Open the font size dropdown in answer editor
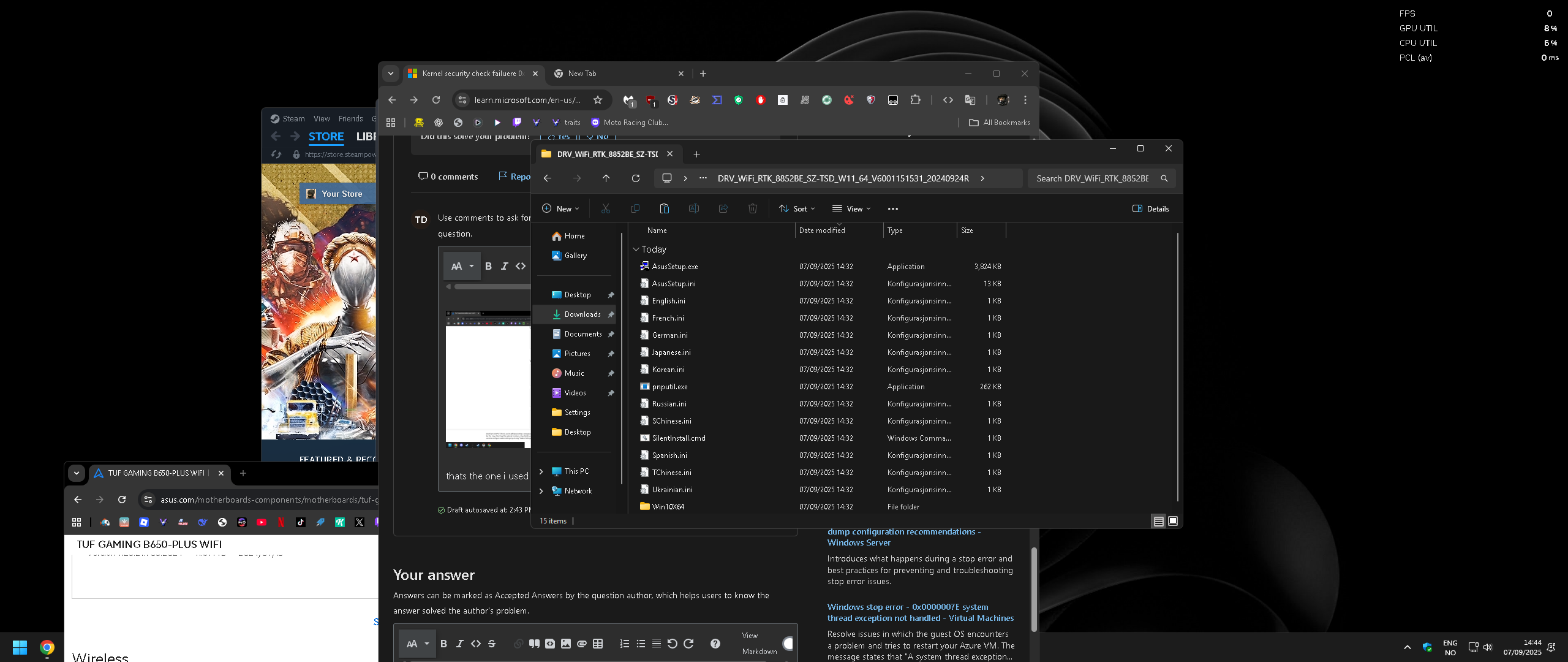 point(418,644)
